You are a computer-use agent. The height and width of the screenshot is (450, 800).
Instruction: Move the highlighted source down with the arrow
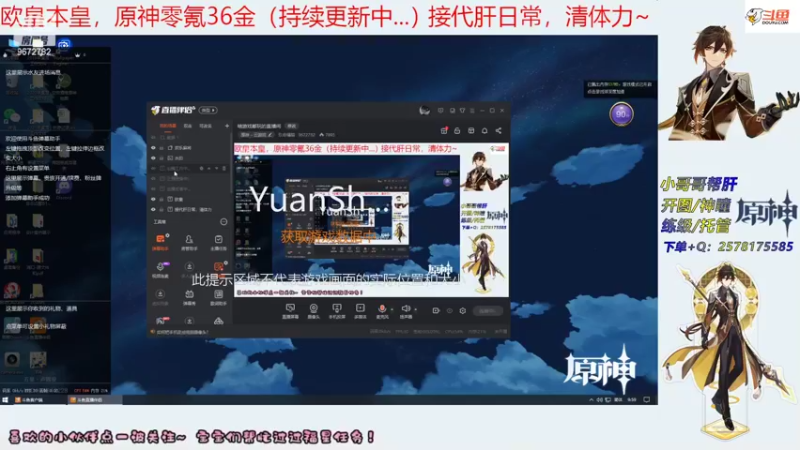216,168
